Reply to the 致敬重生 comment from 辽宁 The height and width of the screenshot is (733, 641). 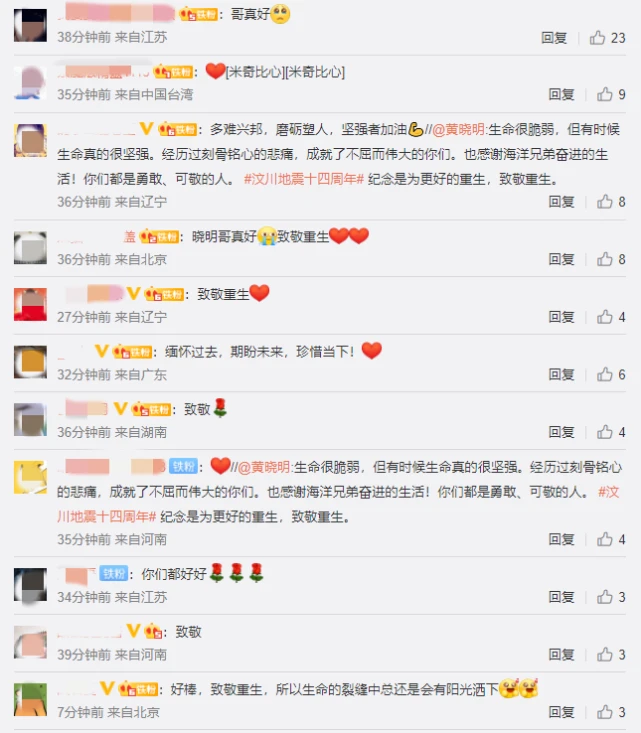[x=562, y=317]
